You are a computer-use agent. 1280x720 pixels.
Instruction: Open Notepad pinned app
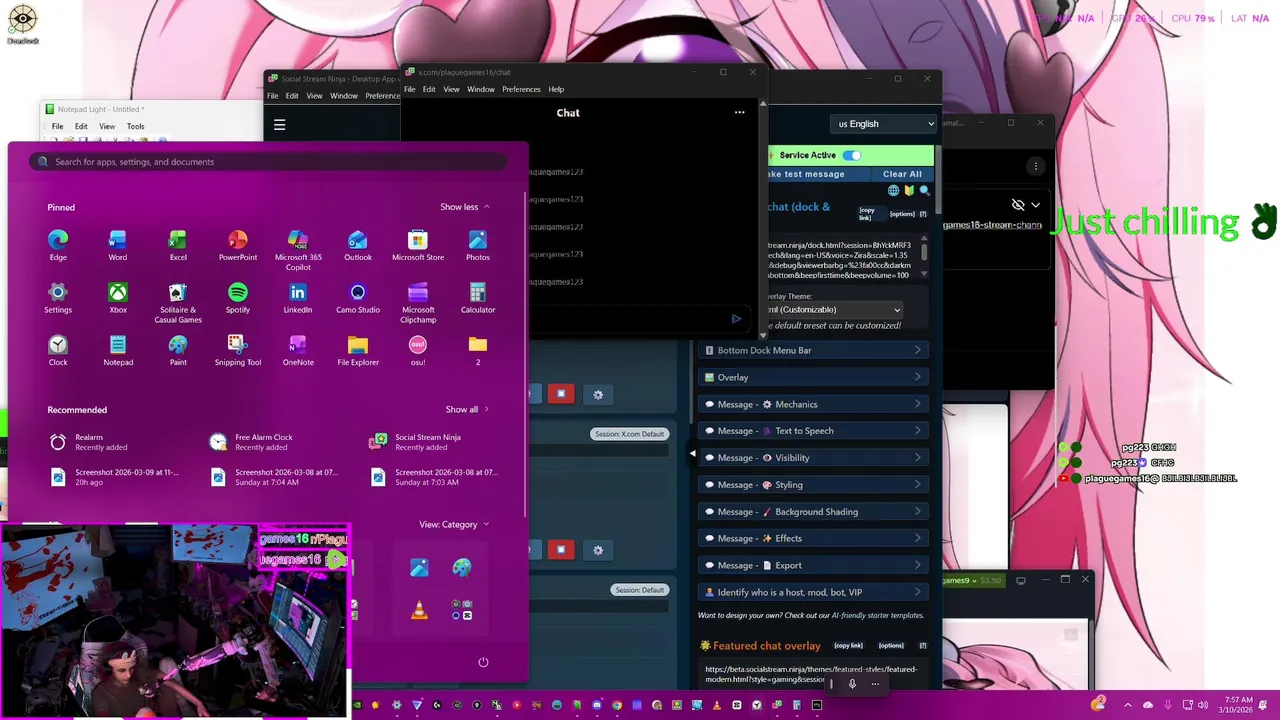pos(118,350)
